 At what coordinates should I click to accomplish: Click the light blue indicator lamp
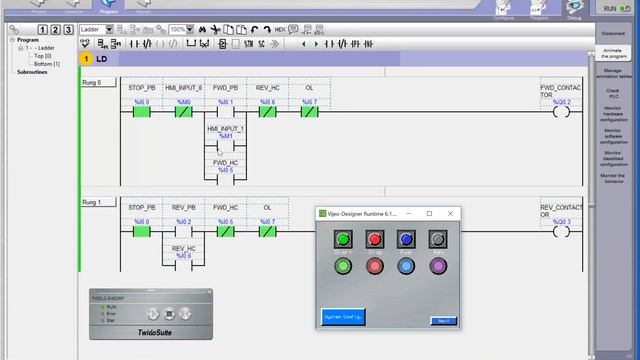click(406, 266)
